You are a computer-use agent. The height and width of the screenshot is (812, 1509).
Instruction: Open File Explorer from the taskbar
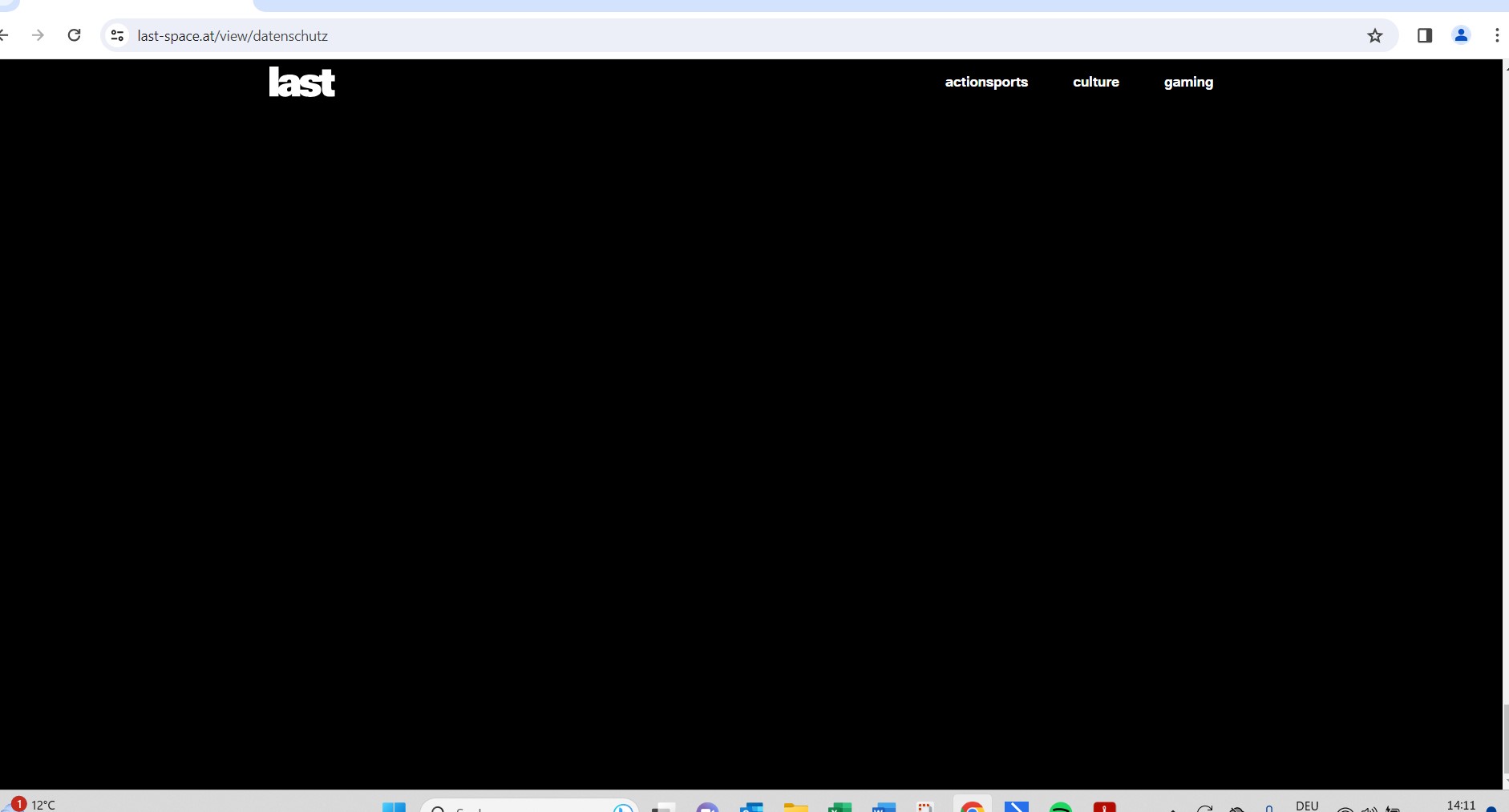(x=795, y=807)
